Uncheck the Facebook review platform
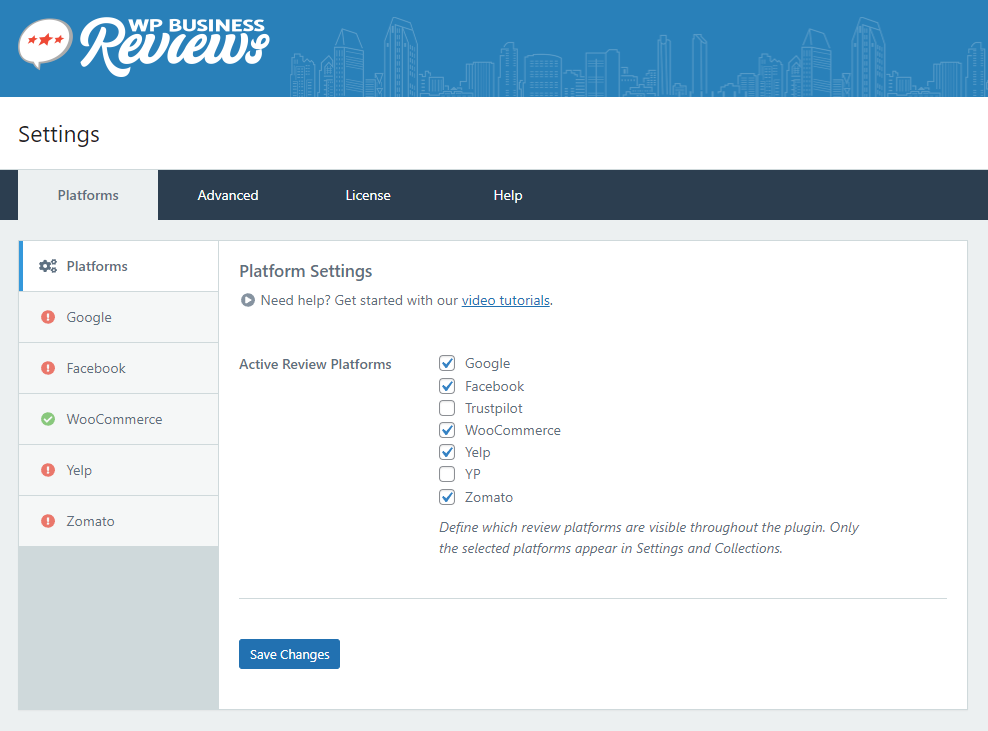Image resolution: width=988 pixels, height=731 pixels. pos(446,385)
